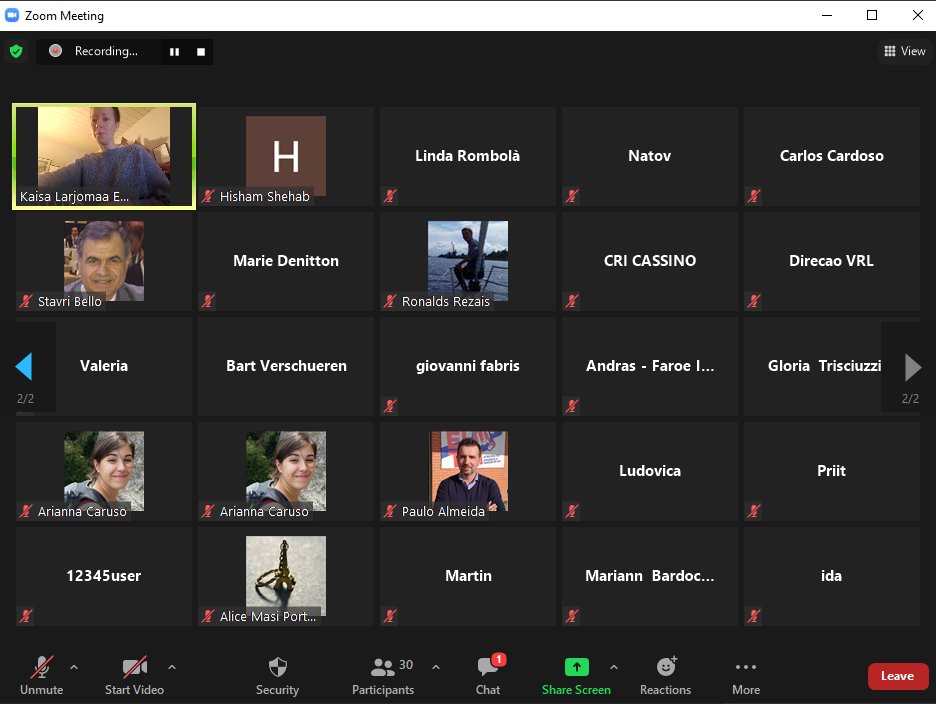The width and height of the screenshot is (936, 704).
Task: Click the Valeria participant tile
Action: click(x=104, y=366)
